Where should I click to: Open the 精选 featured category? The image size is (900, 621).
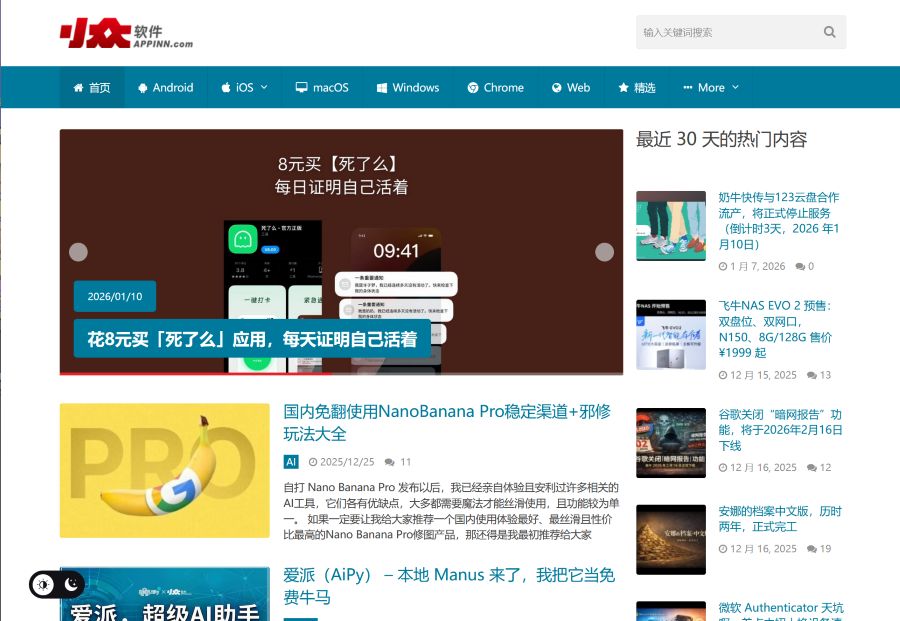click(637, 87)
